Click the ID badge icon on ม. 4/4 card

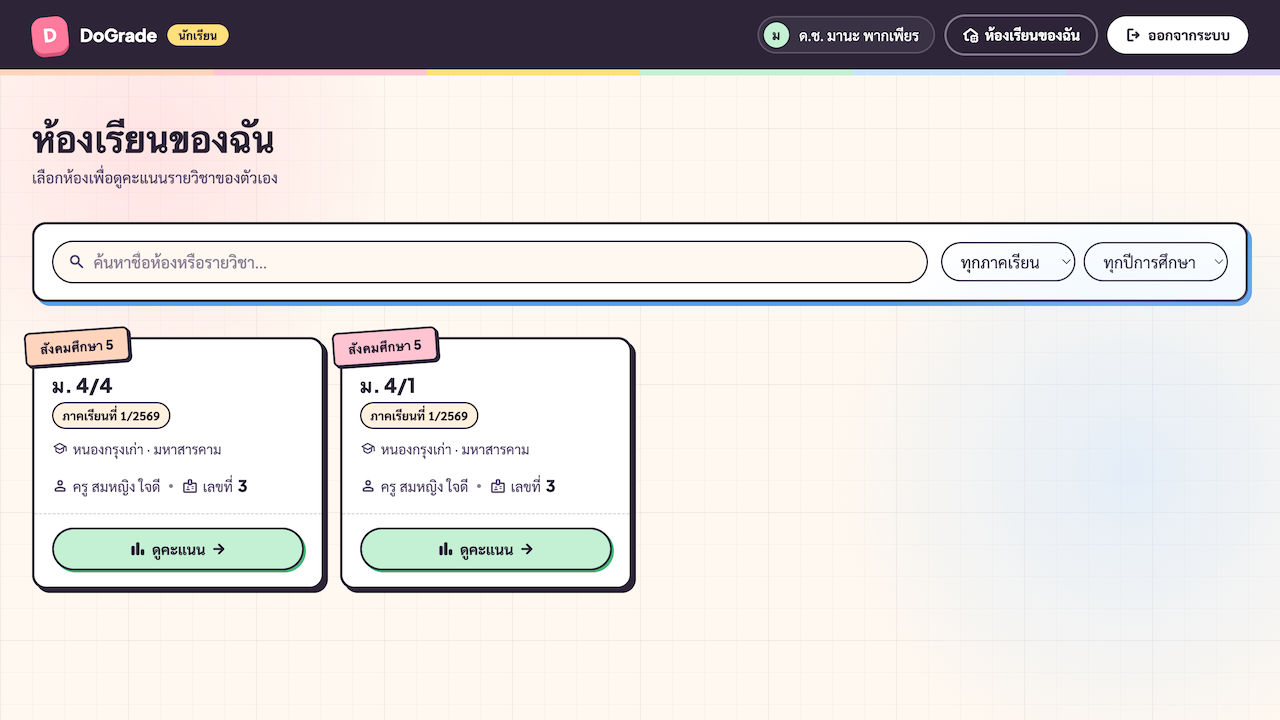click(x=190, y=487)
